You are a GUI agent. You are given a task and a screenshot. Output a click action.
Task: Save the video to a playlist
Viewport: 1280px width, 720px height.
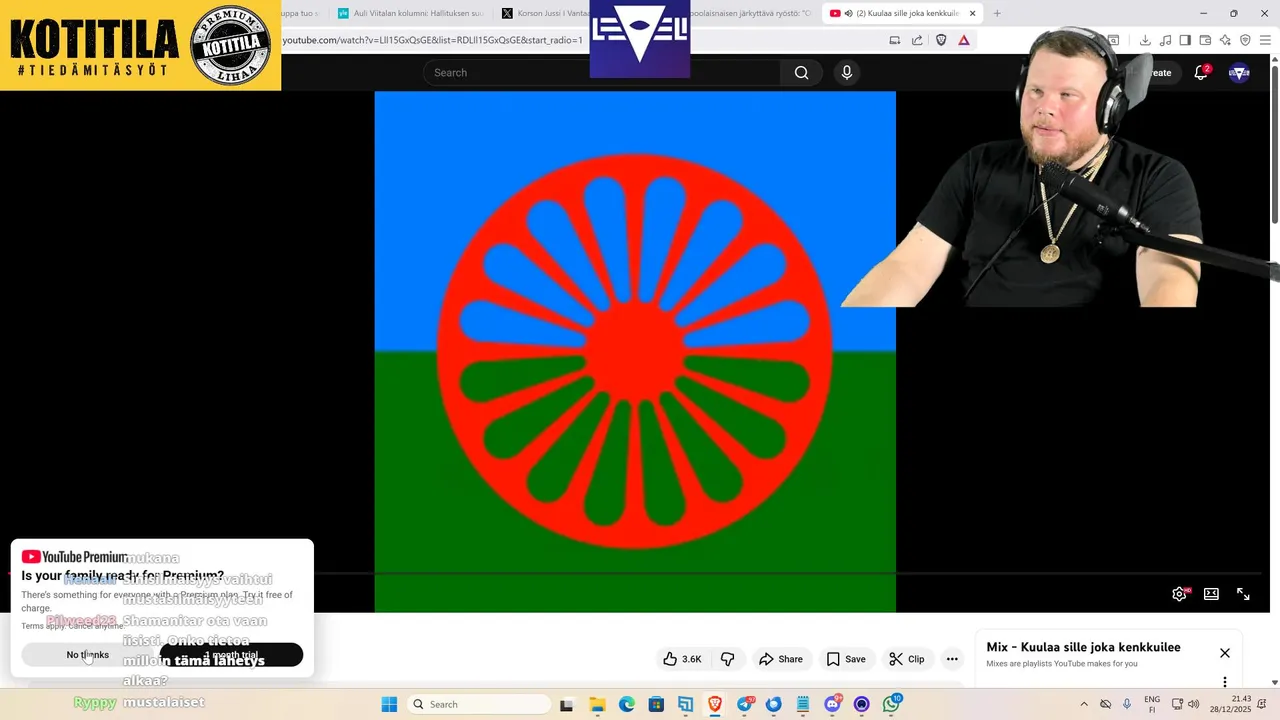pos(846,659)
